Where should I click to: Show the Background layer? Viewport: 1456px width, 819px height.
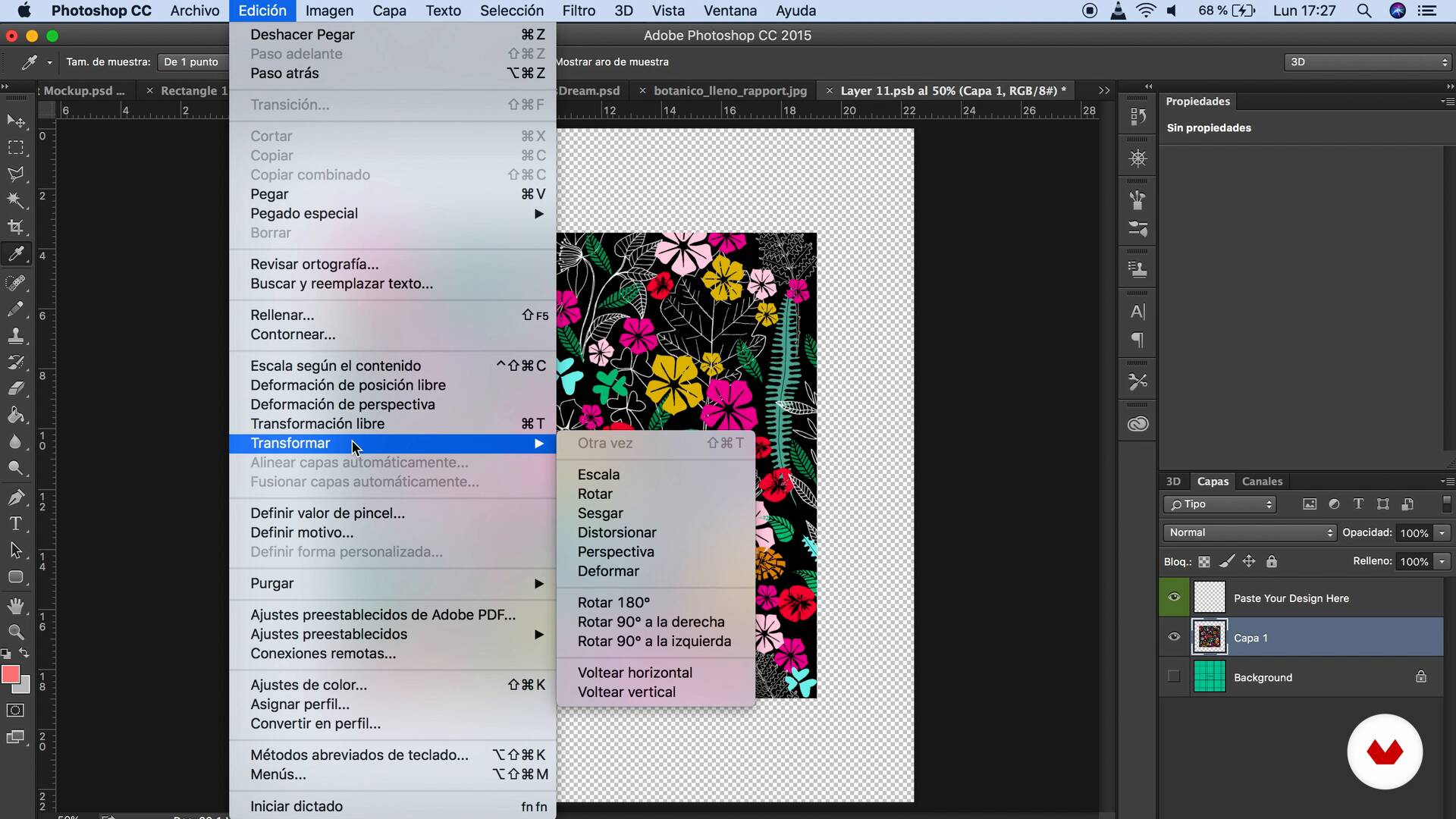1174,676
